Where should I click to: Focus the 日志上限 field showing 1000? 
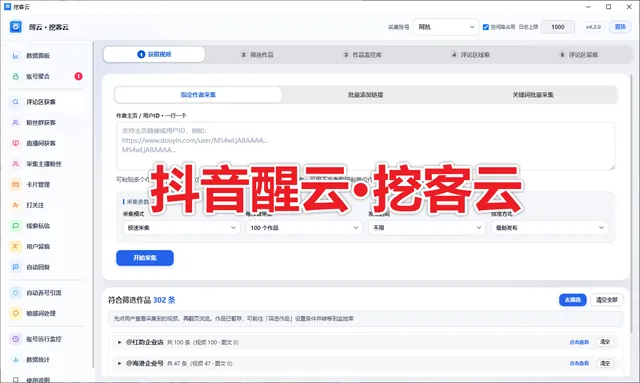[558, 27]
